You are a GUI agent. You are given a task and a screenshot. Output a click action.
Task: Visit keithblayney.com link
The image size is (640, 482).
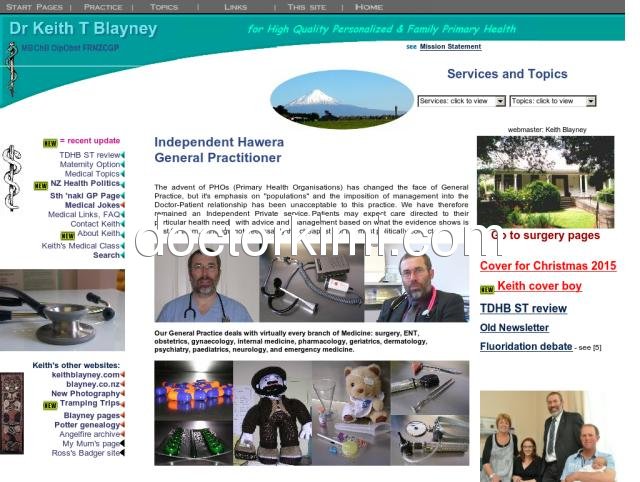(86, 375)
